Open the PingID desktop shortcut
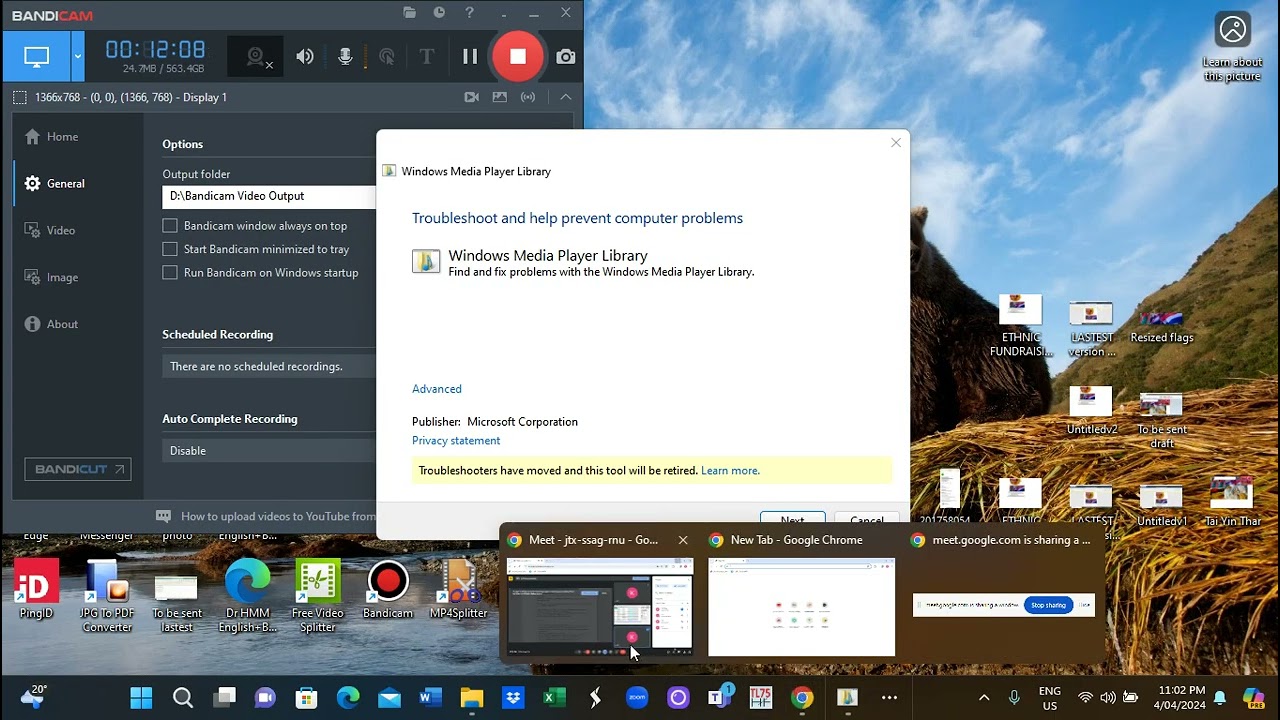The image size is (1280, 720). [36, 590]
